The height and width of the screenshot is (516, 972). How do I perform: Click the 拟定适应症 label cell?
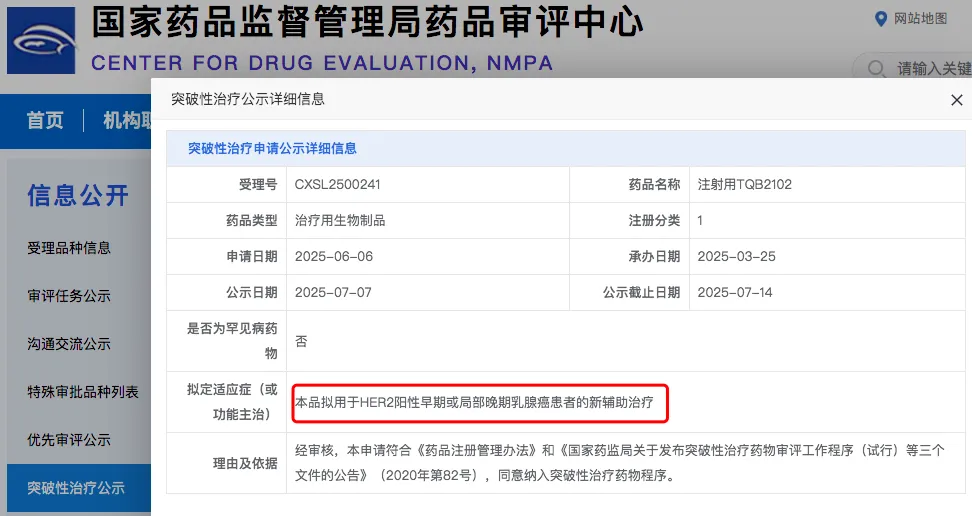point(226,402)
